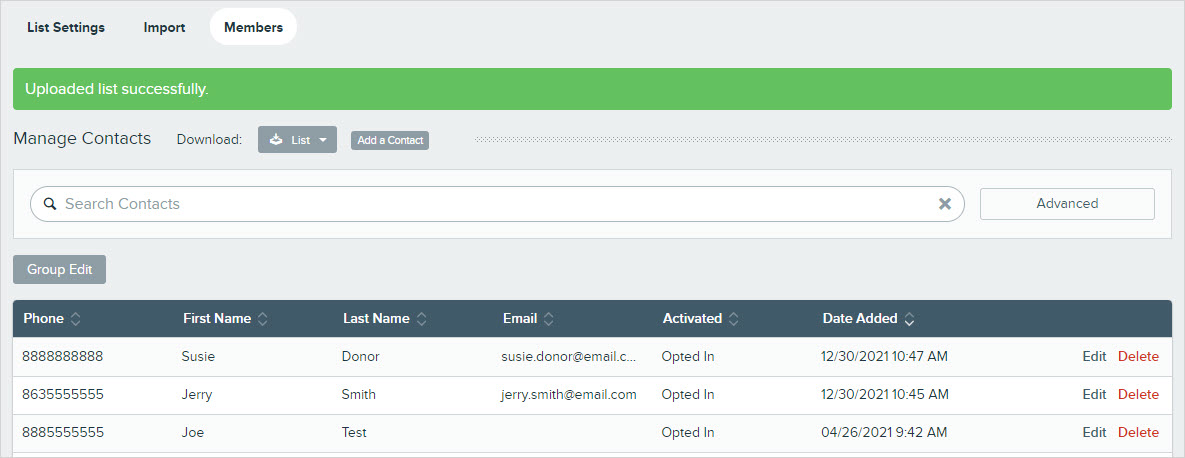Select the Members tab
The height and width of the screenshot is (458, 1185).
(253, 27)
